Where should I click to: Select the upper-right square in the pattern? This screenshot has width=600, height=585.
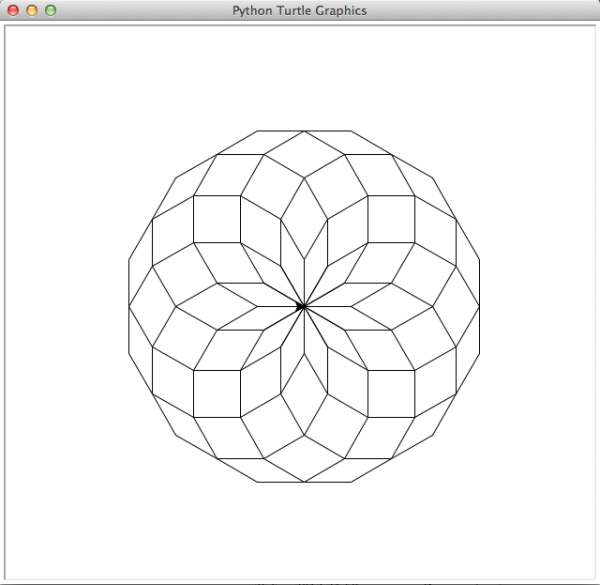tap(391, 219)
